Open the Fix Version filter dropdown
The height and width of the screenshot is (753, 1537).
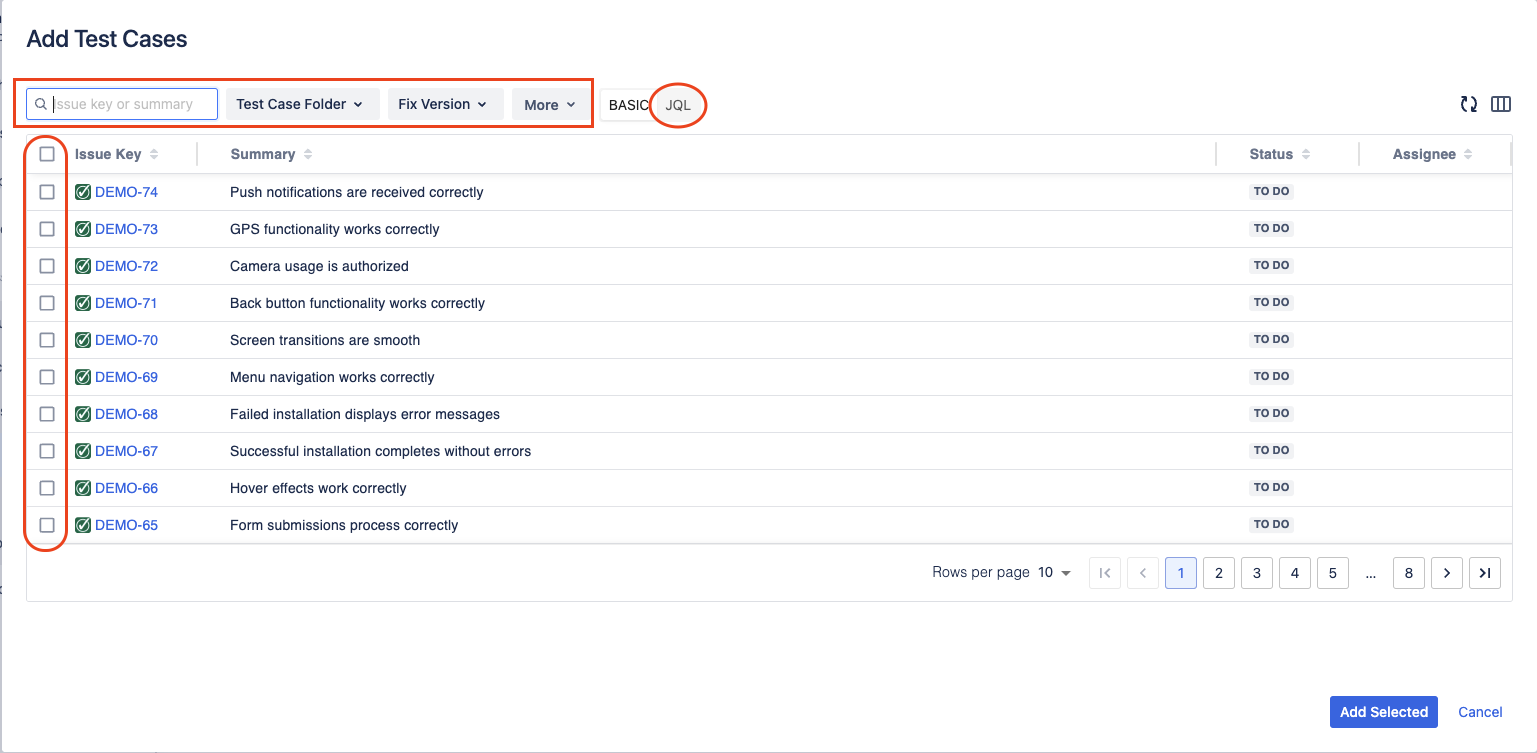tap(445, 104)
